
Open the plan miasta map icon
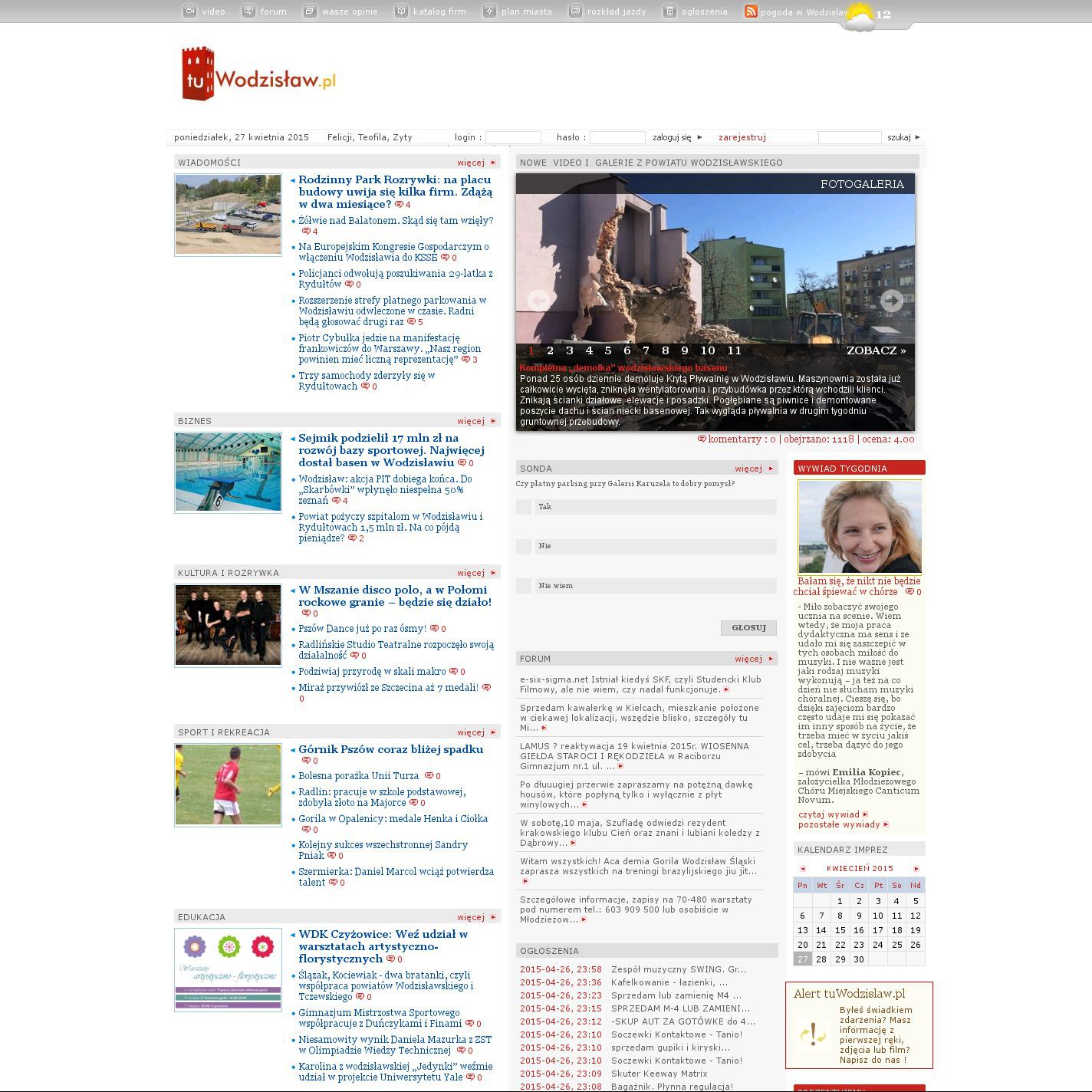(x=489, y=11)
